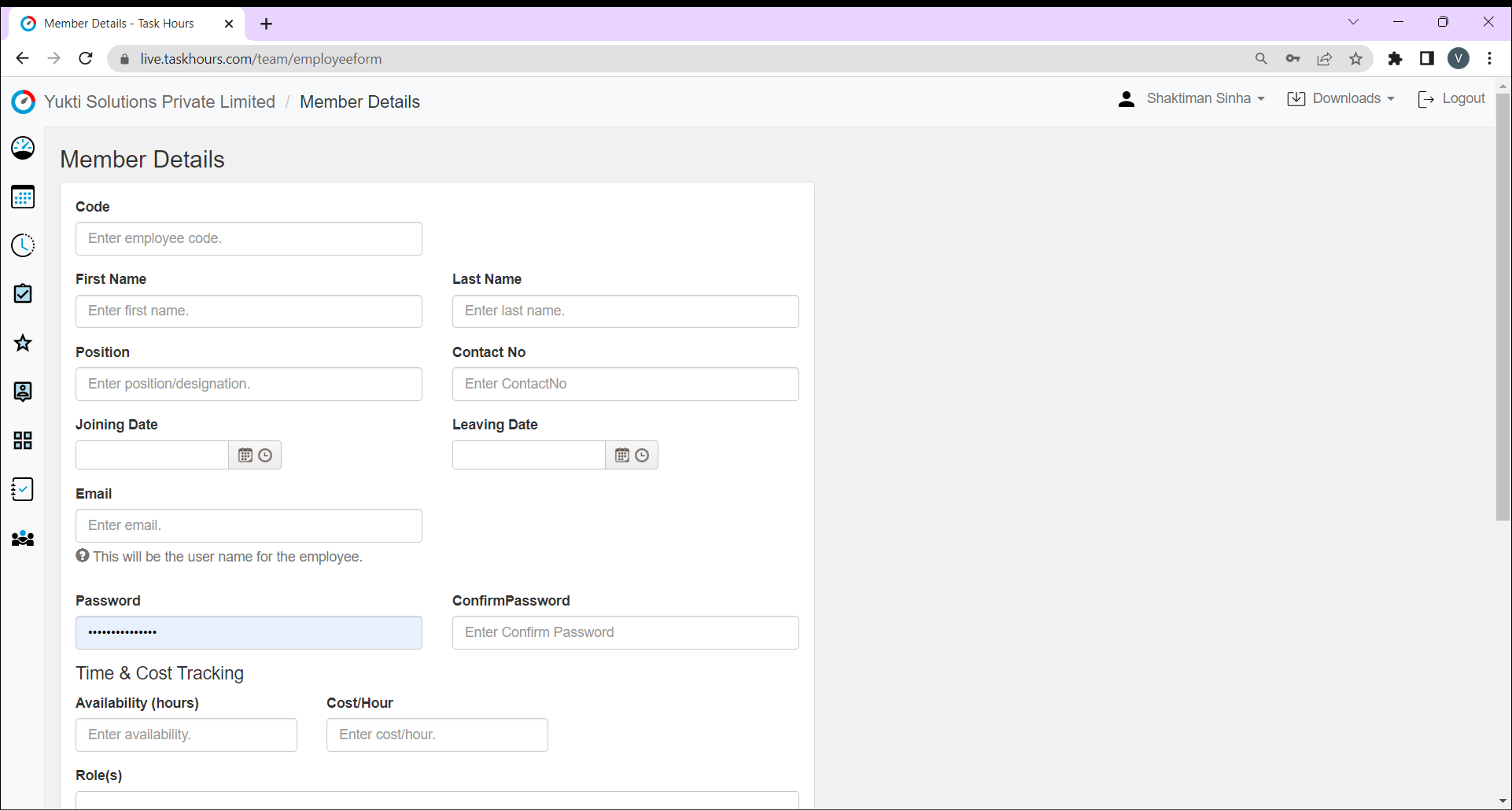Open the clipboard checkmark tasks icon
Viewport: 1512px width, 810px height.
click(x=23, y=294)
